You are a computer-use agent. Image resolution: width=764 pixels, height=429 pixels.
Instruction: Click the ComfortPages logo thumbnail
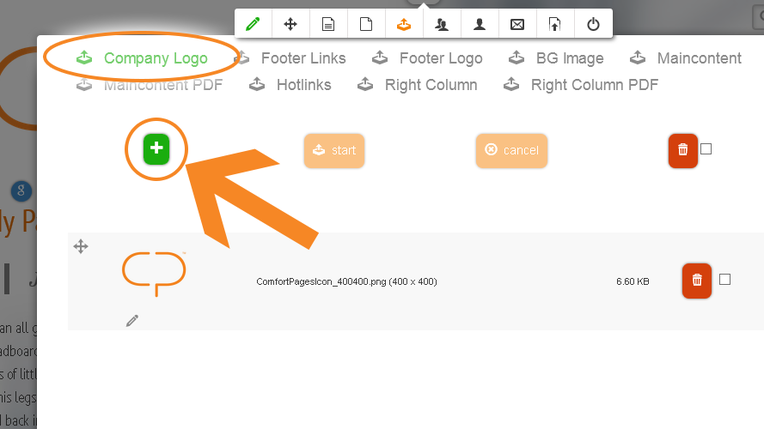154,273
